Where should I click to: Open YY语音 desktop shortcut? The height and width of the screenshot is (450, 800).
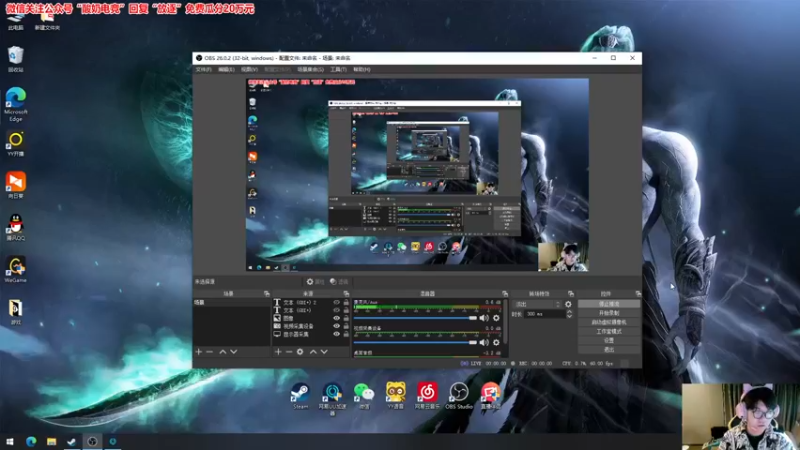(x=395, y=396)
